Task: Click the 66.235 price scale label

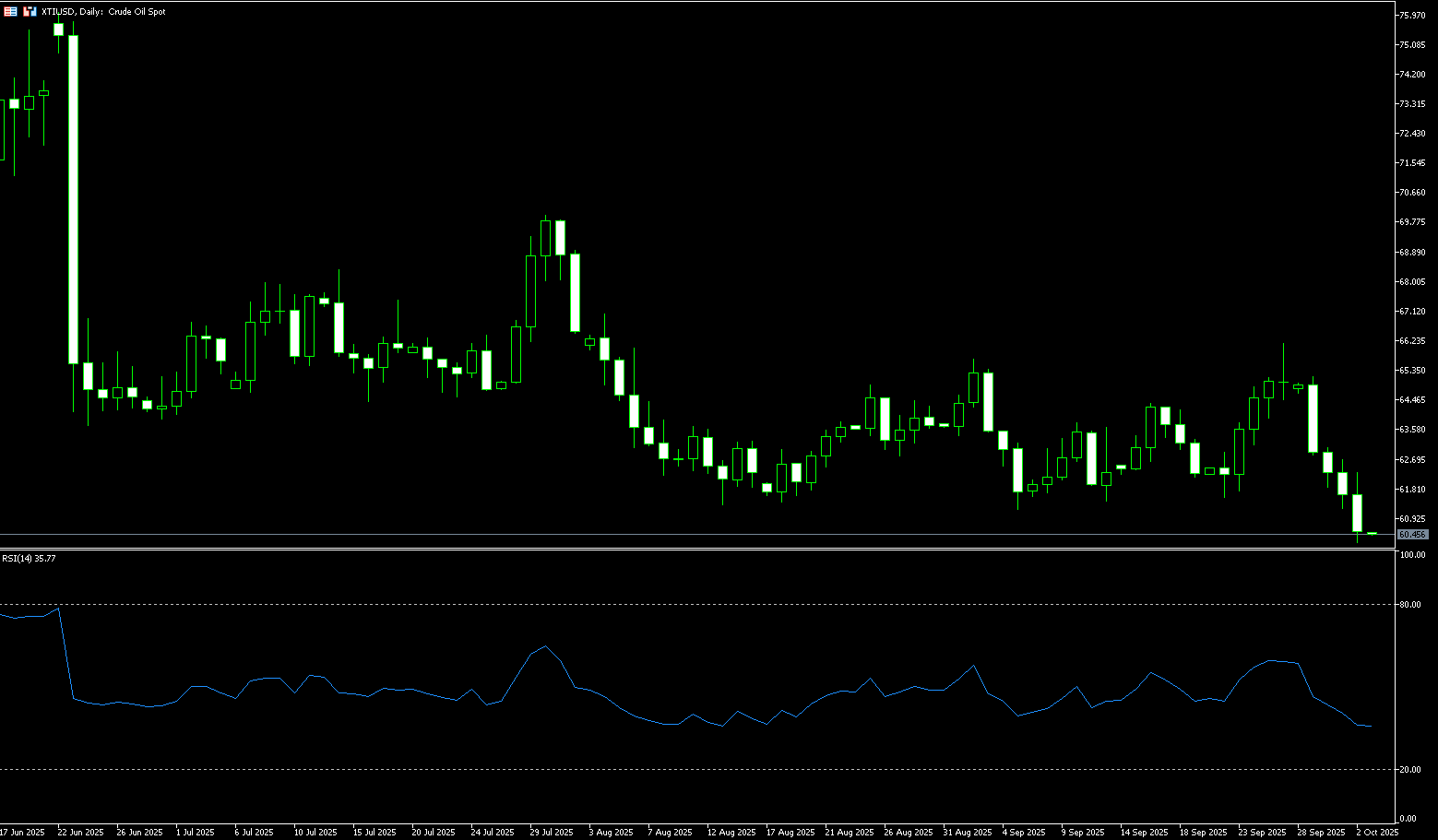Action: pyautogui.click(x=1412, y=341)
